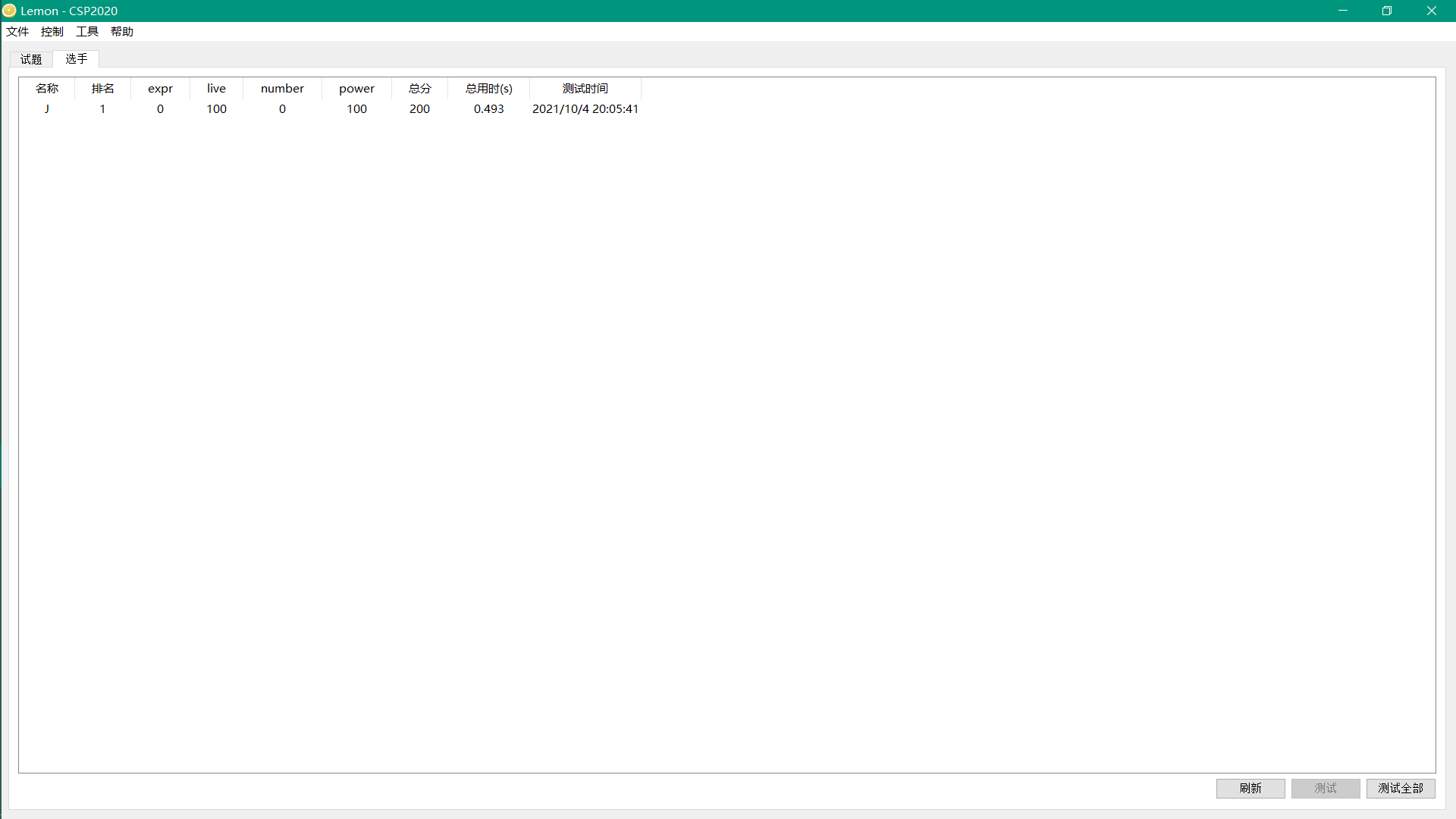
Task: Sort by the 总用时(s) column header
Action: [x=488, y=89]
